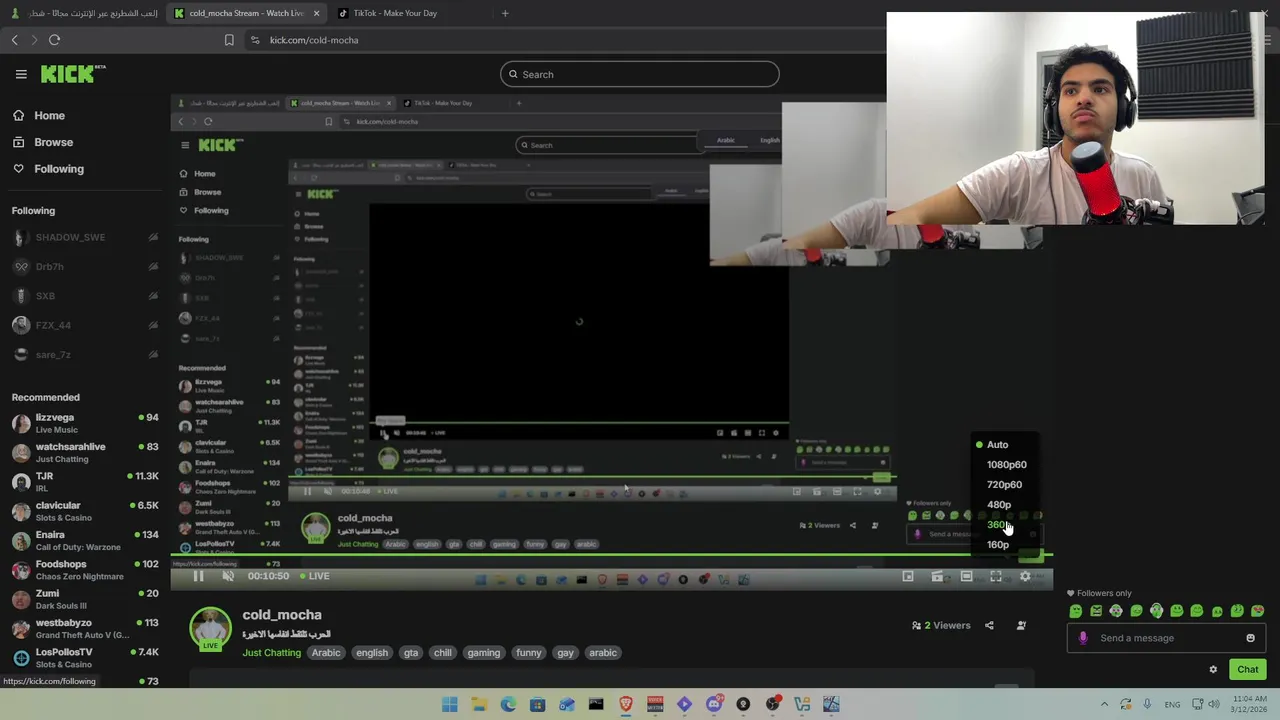Open clavicular recommended channel
This screenshot has width=1280, height=720.
[x=85, y=511]
